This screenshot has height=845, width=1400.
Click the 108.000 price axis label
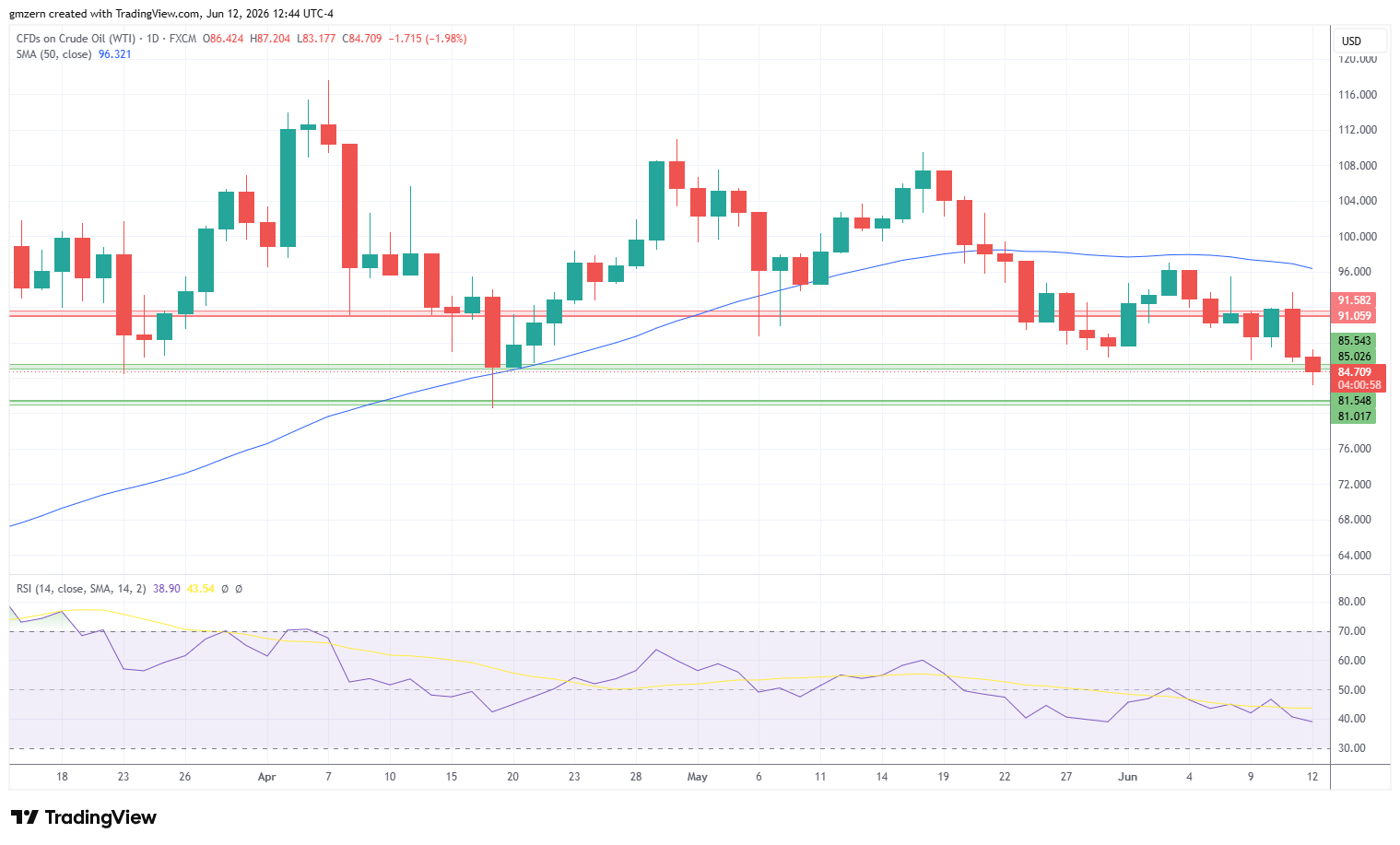click(1358, 166)
